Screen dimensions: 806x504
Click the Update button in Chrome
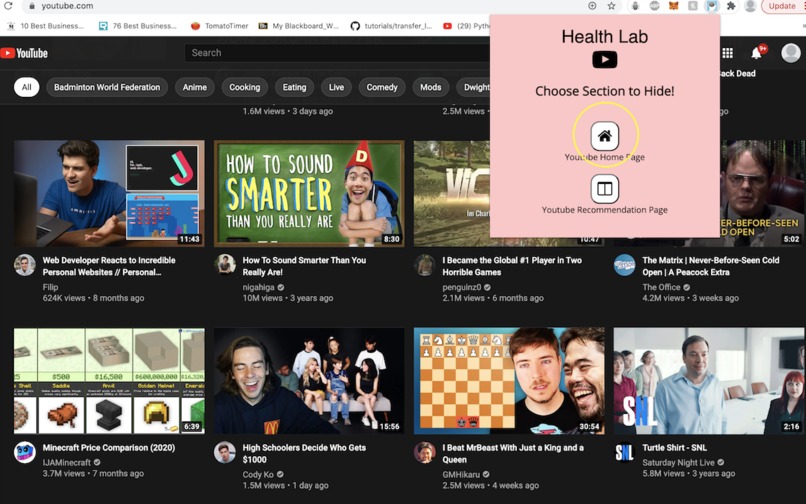pyautogui.click(x=782, y=6)
